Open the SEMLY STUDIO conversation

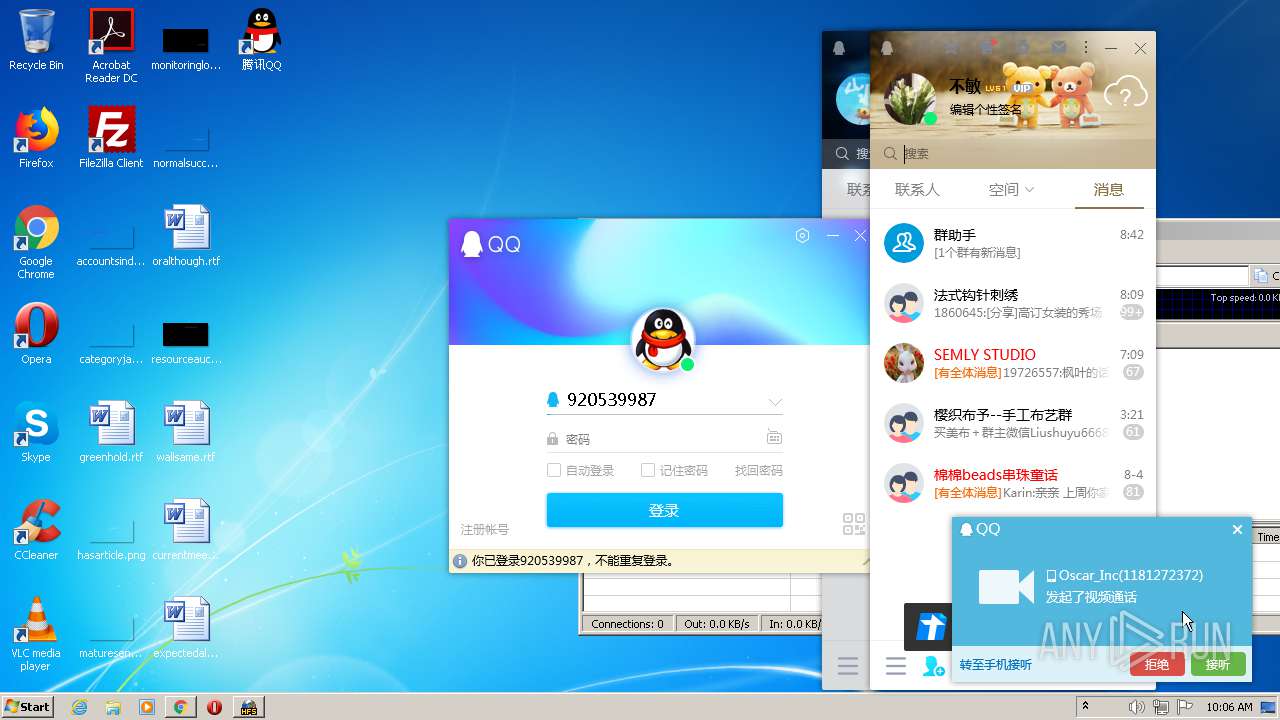[1013, 363]
